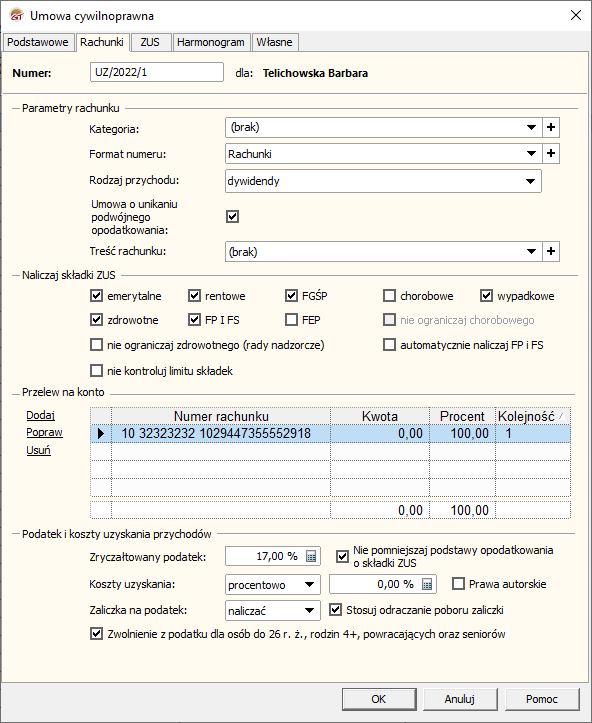Click the Dodaj link
This screenshot has height=723, width=592.
pyautogui.click(x=41, y=415)
